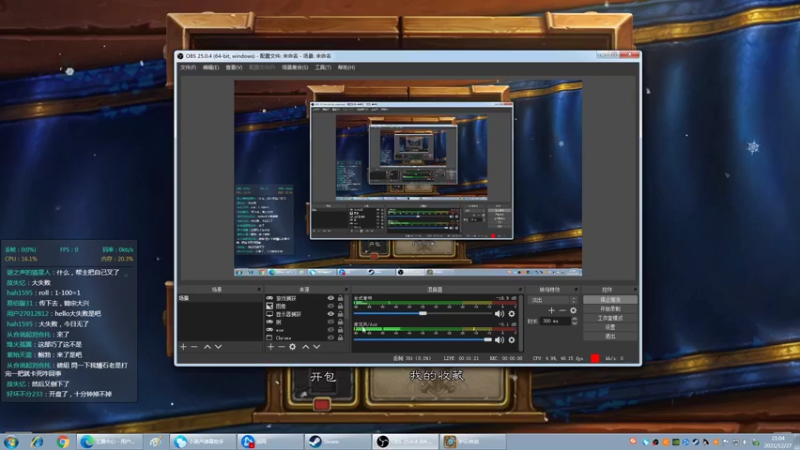
Task: Adjust the Mic/Aux volume slider
Action: [x=423, y=339]
